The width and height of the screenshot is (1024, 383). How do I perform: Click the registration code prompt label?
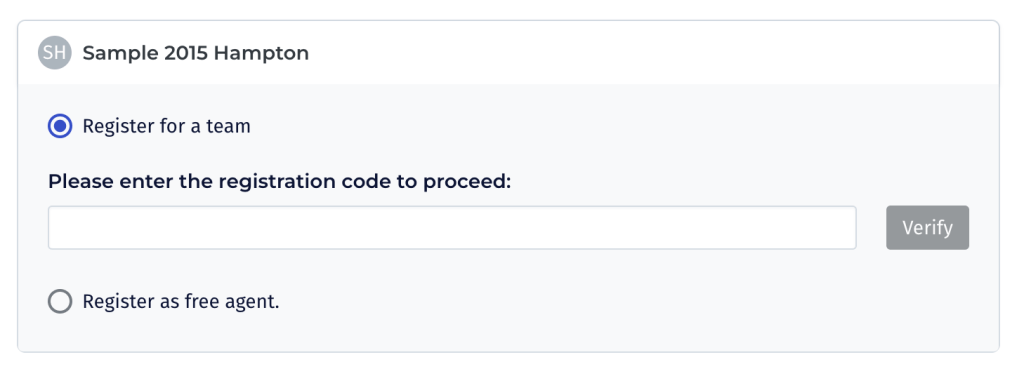[280, 181]
